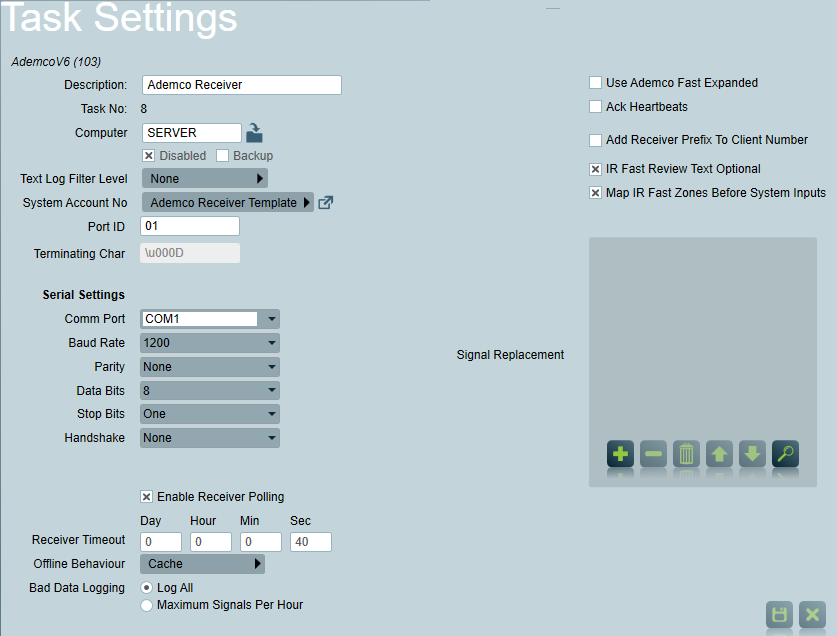
Task: Open the Data Bits dropdown
Action: pyautogui.click(x=210, y=390)
